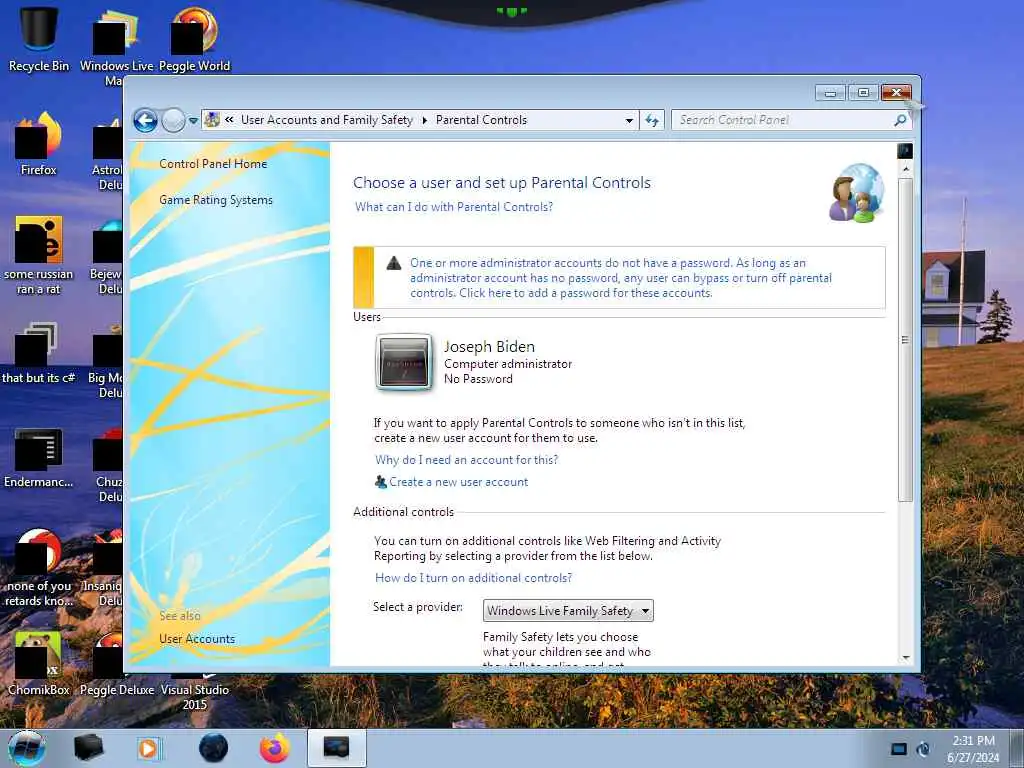1024x768 pixels.
Task: Select Joseph Biden account picture
Action: [404, 362]
